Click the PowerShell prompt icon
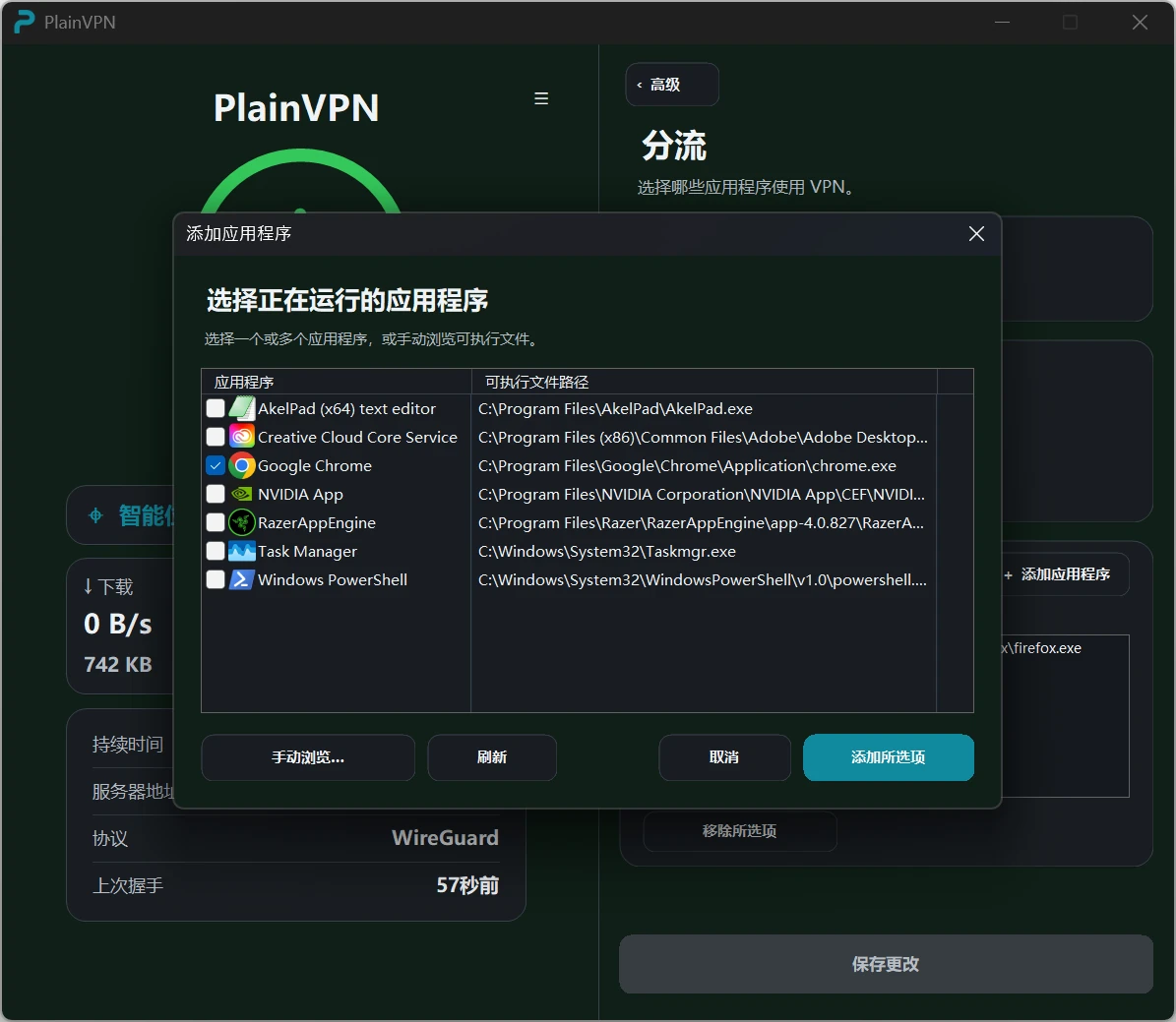Screen dimensions: 1176x1022 pyautogui.click(x=241, y=579)
